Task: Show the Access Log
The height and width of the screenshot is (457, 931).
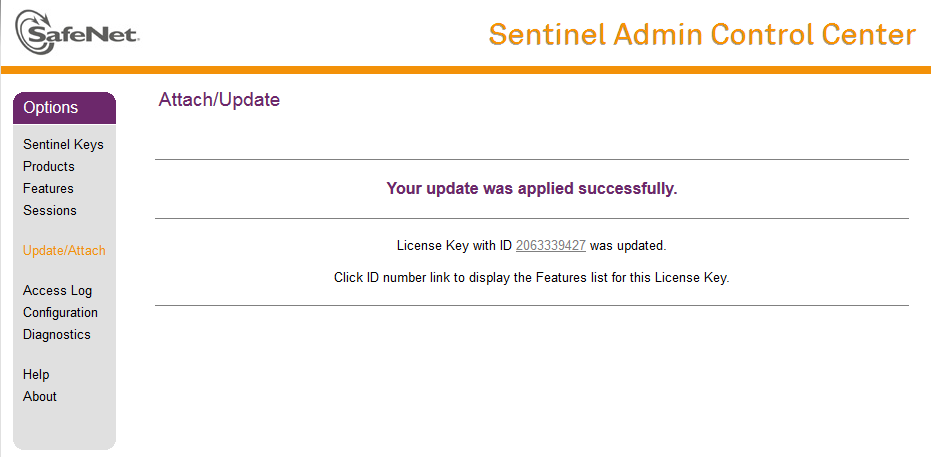Action: (58, 291)
